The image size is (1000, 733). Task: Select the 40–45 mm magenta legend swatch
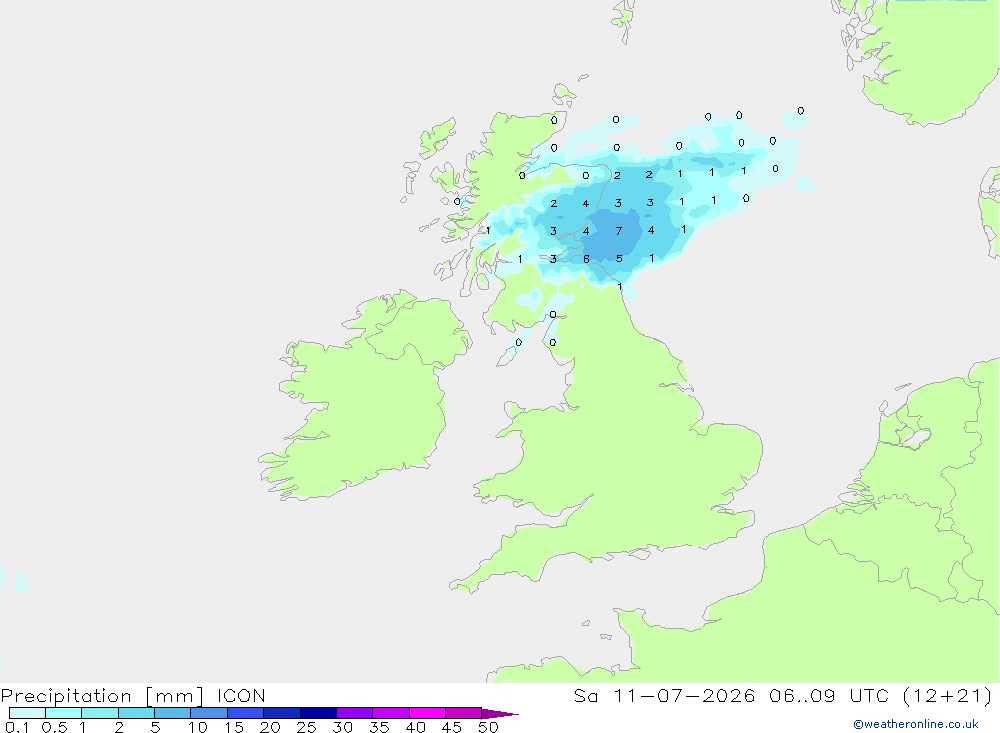[427, 713]
